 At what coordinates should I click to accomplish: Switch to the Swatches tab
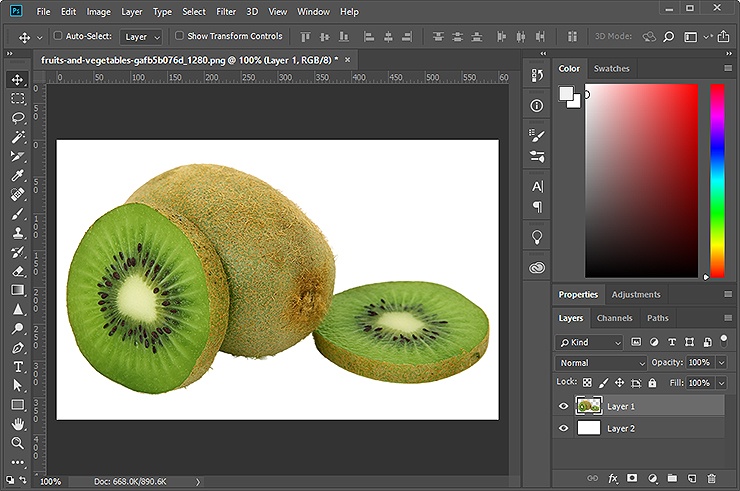pyautogui.click(x=611, y=69)
